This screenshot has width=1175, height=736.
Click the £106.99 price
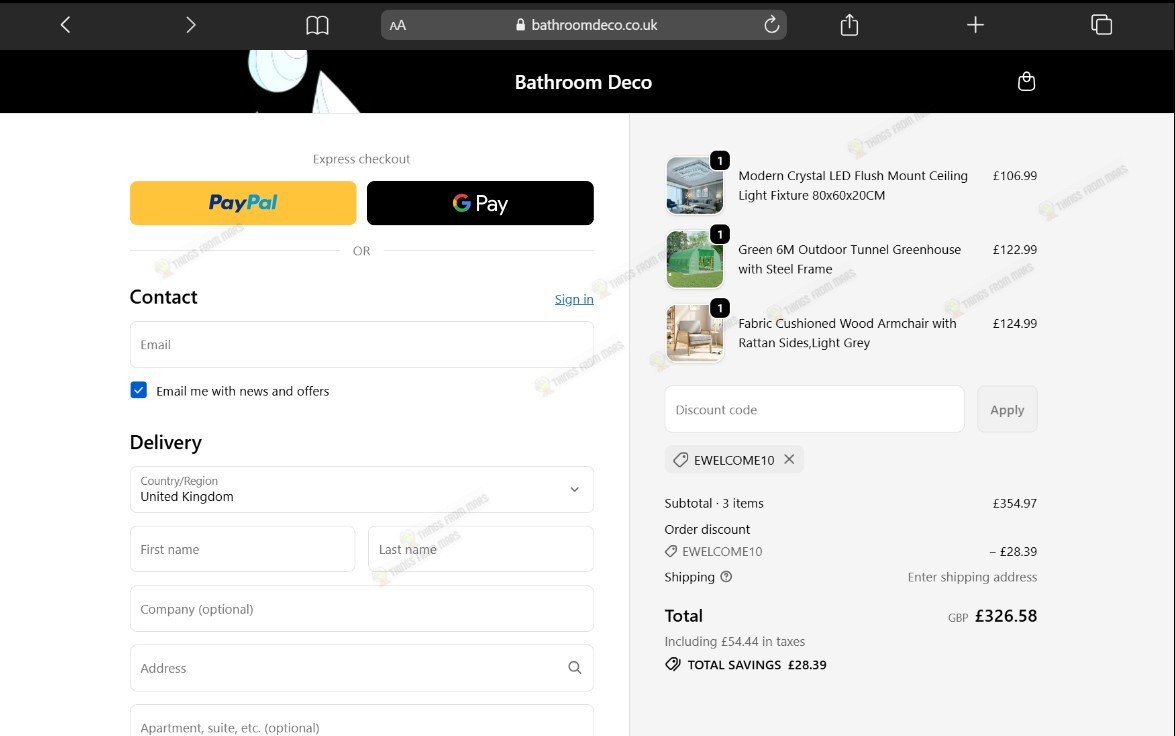coord(1015,175)
